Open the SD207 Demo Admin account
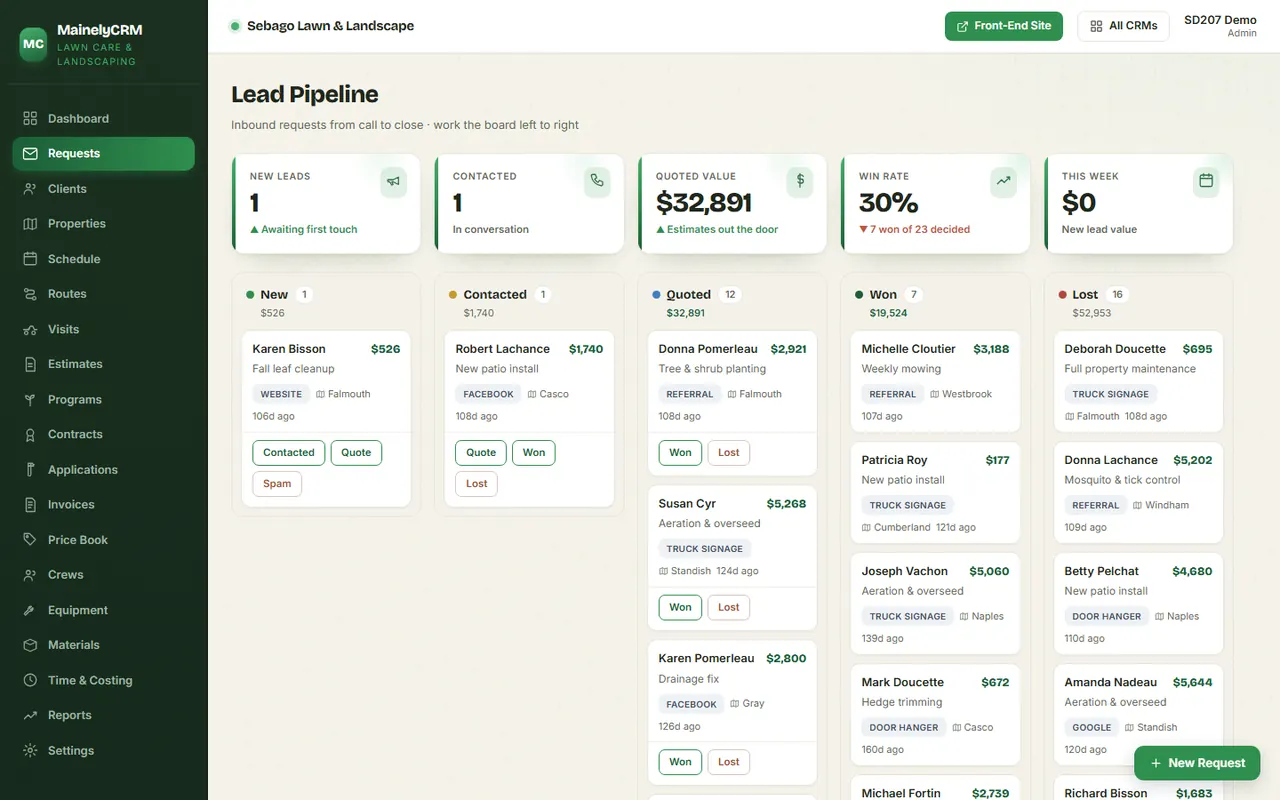Image resolution: width=1280 pixels, height=800 pixels. point(1220,26)
